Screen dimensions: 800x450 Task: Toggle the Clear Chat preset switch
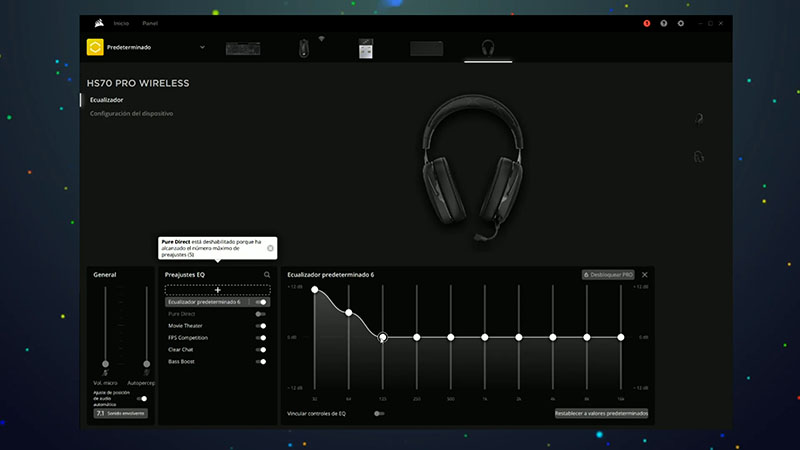(x=261, y=349)
